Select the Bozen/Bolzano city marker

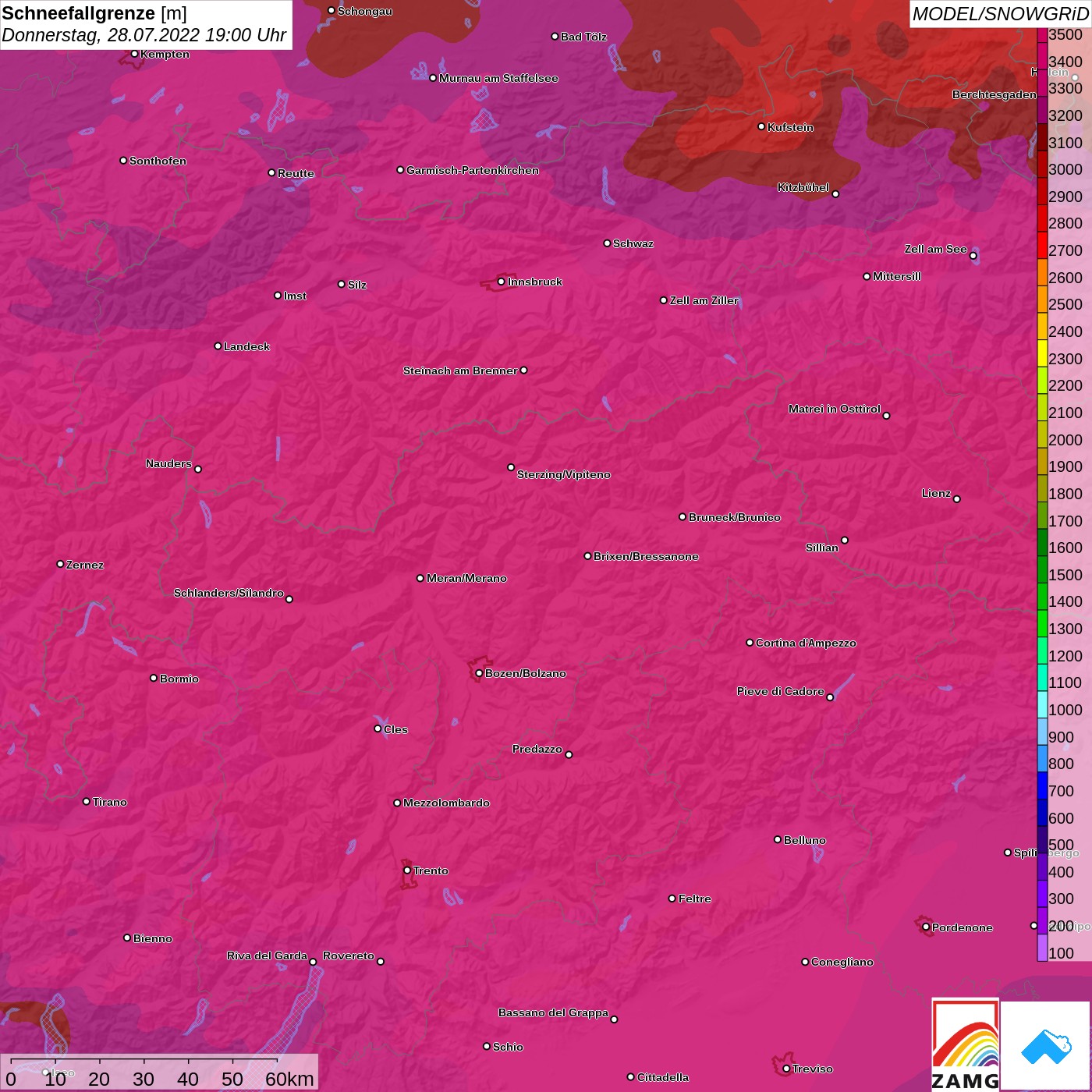479,673
